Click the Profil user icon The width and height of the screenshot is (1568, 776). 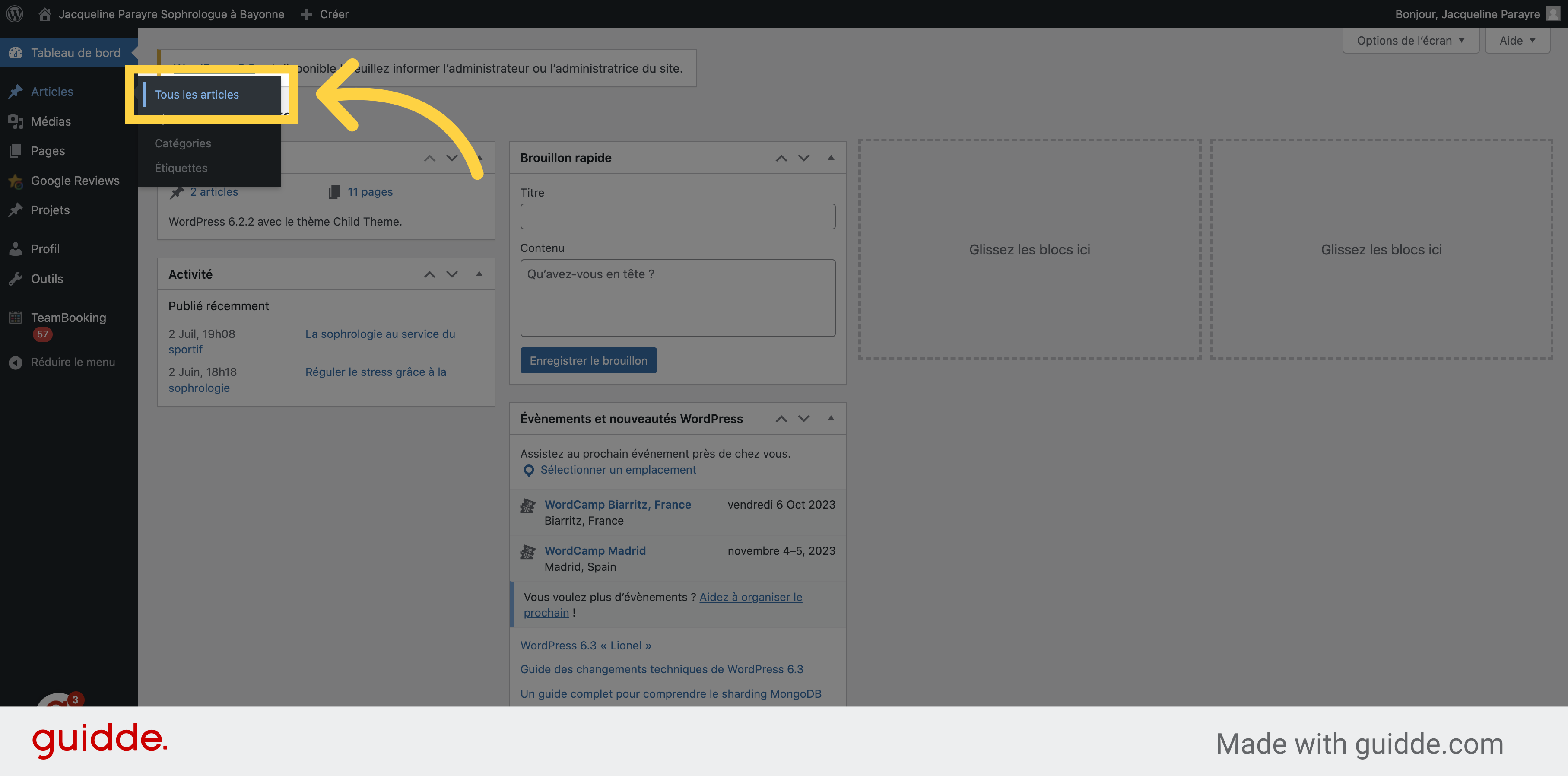click(16, 248)
